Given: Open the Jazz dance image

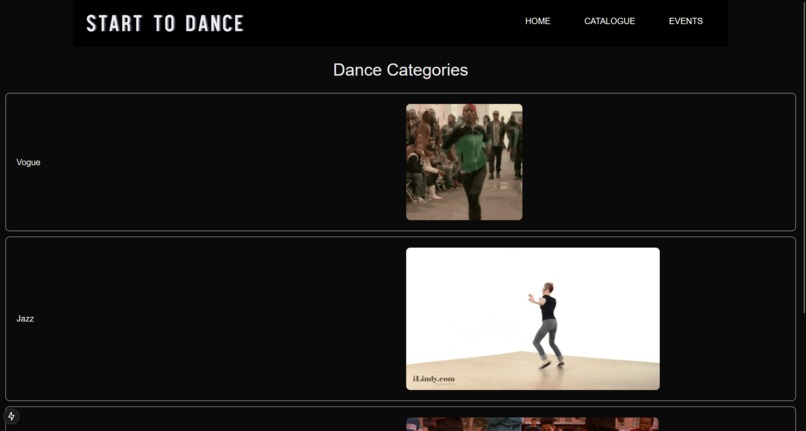Looking at the screenshot, I should tap(533, 319).
